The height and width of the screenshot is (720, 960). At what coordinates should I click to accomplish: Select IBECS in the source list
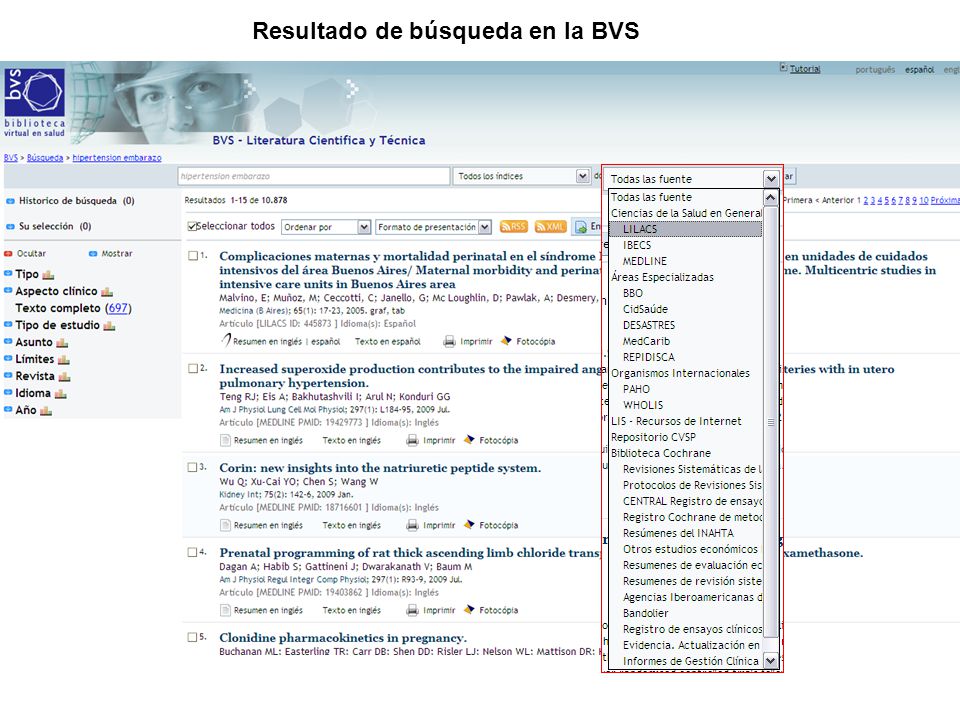(686, 245)
